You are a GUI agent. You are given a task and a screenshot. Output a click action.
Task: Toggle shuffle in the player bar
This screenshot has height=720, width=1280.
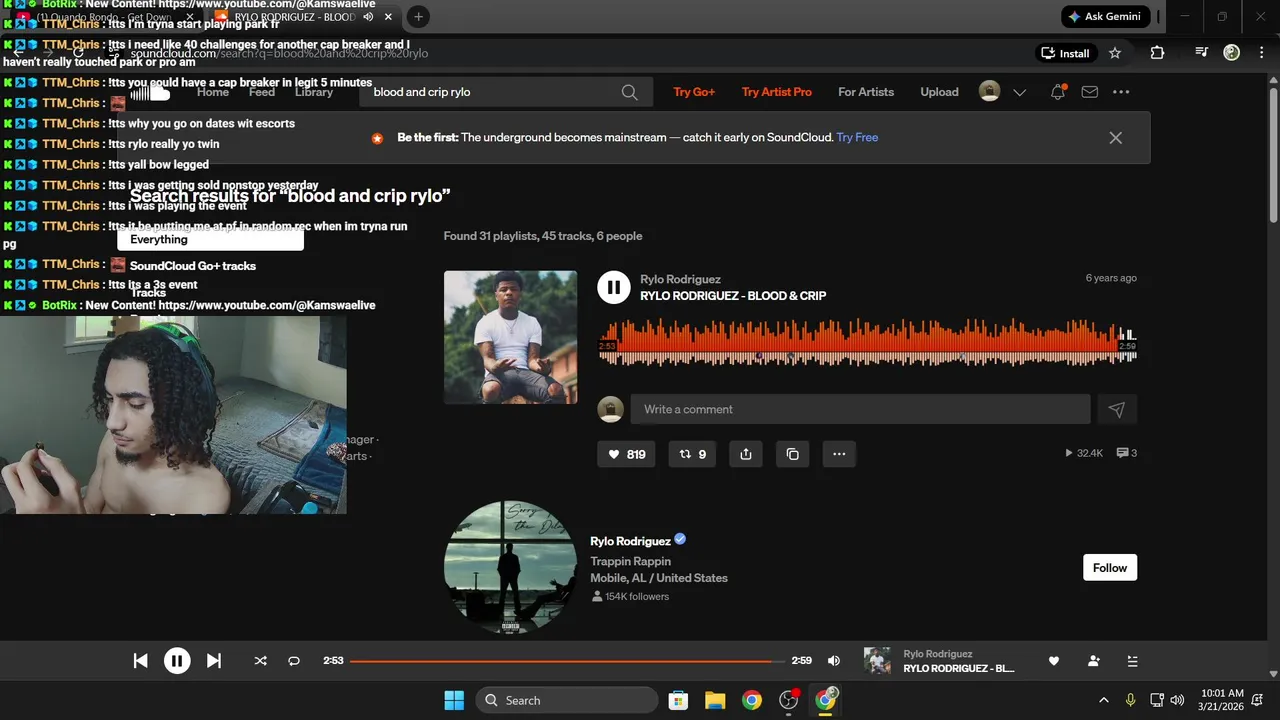coord(261,661)
